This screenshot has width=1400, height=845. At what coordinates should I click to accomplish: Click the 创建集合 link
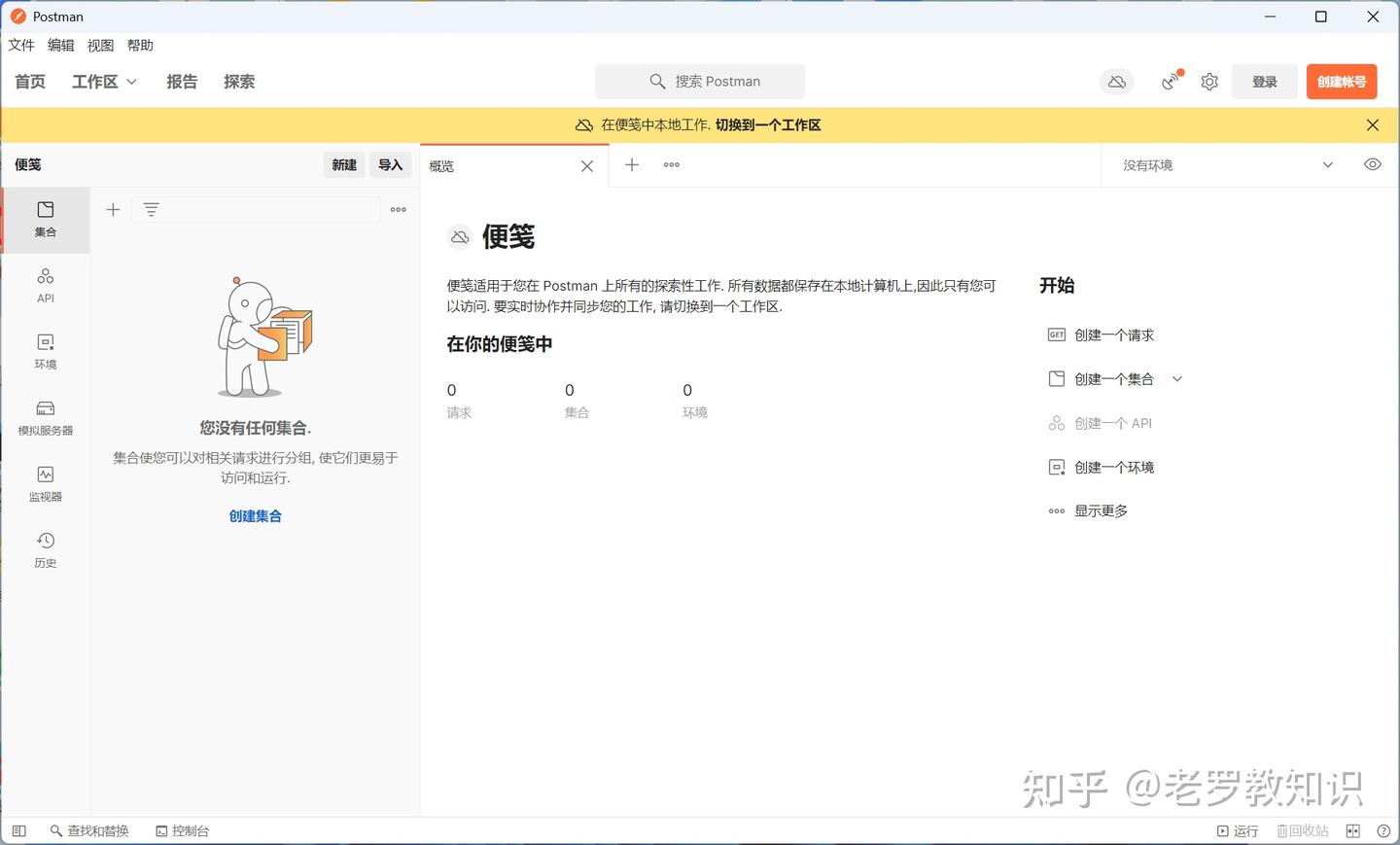pyautogui.click(x=256, y=516)
